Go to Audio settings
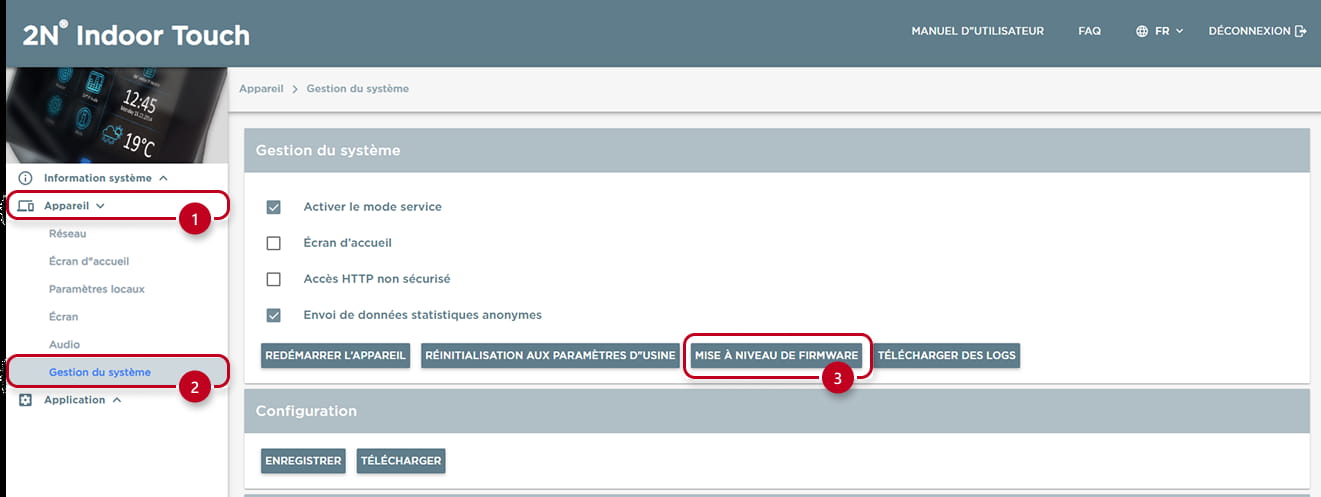The height and width of the screenshot is (497, 1321). [64, 344]
